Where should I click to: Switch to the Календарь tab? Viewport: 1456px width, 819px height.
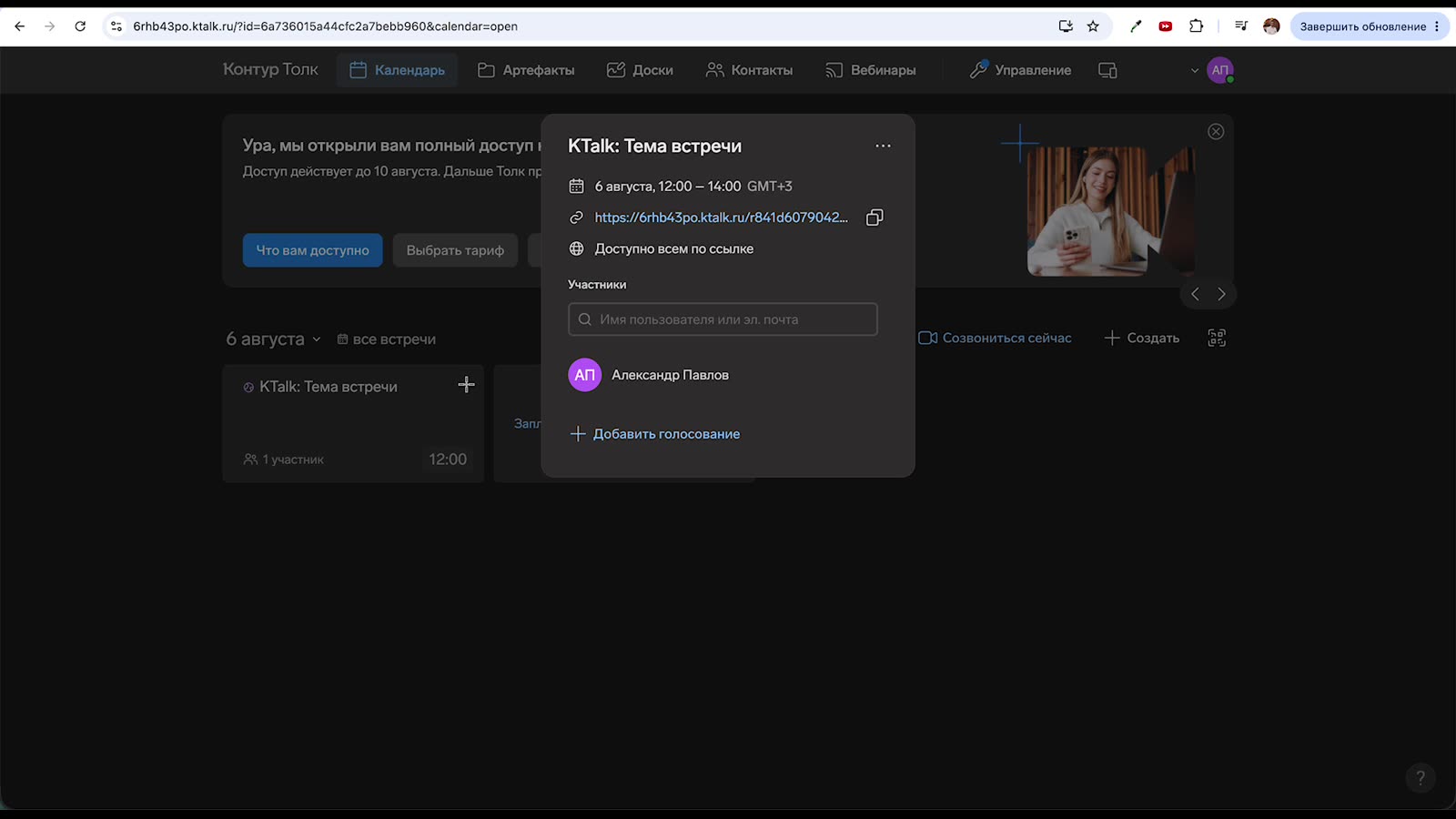[397, 70]
